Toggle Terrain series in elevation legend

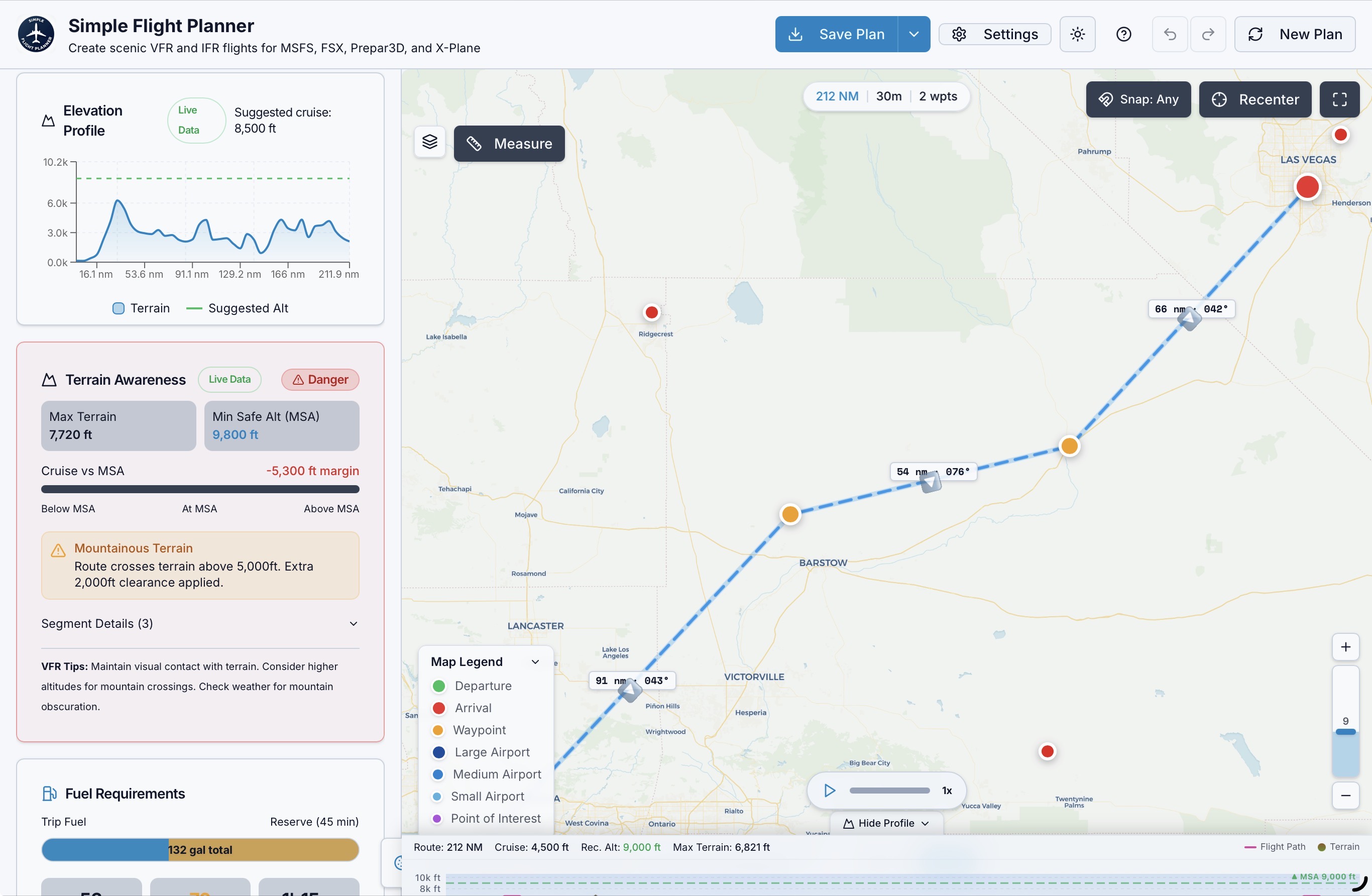click(141, 308)
